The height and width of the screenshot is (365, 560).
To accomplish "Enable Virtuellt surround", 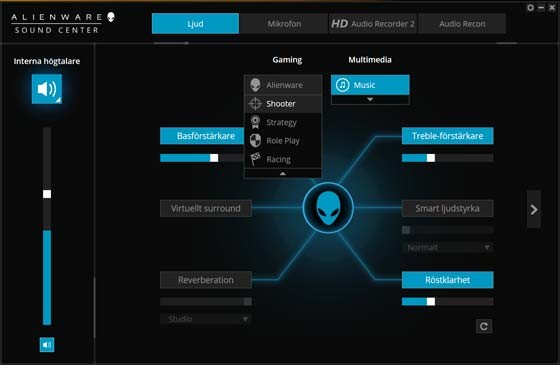I will pyautogui.click(x=206, y=208).
